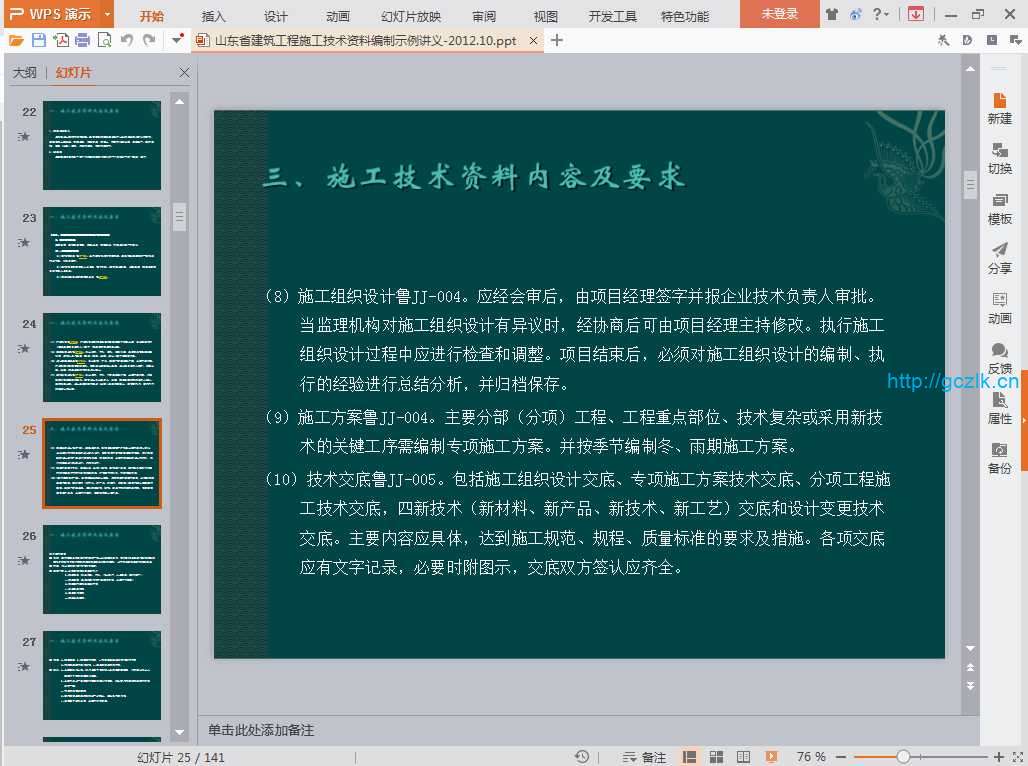Open the 新建 (New) sidebar tool
This screenshot has width=1028, height=766.
point(999,108)
